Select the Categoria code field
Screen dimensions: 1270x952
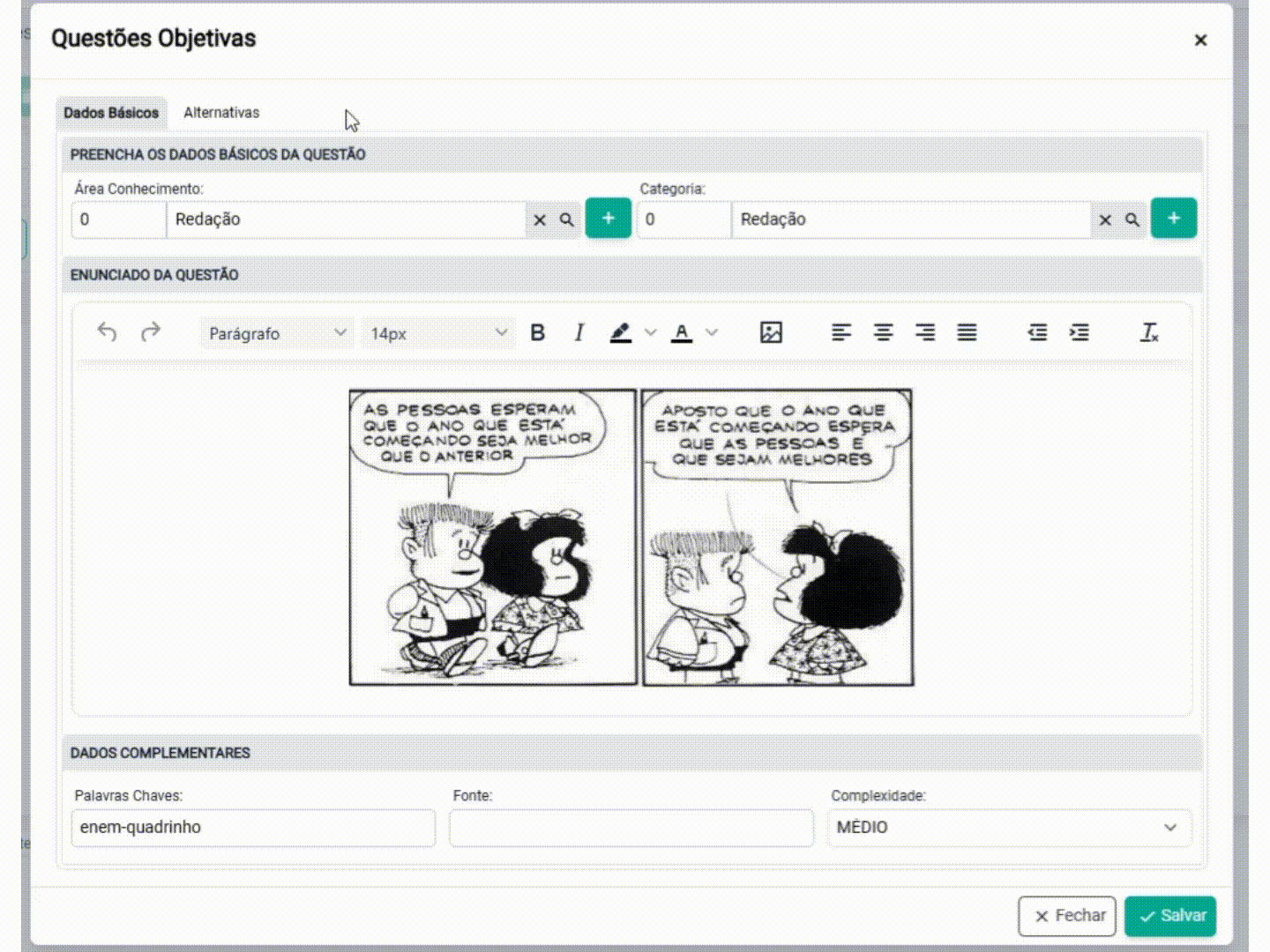pos(684,219)
